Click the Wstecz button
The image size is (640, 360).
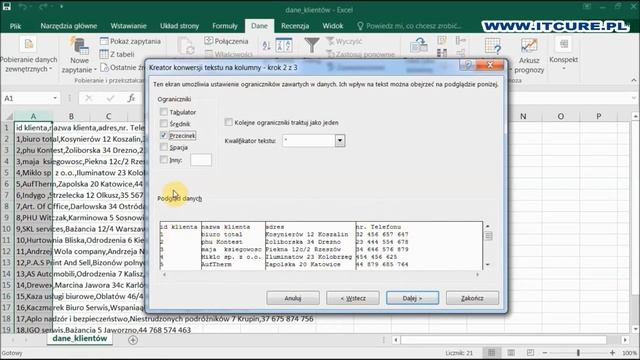(353, 298)
